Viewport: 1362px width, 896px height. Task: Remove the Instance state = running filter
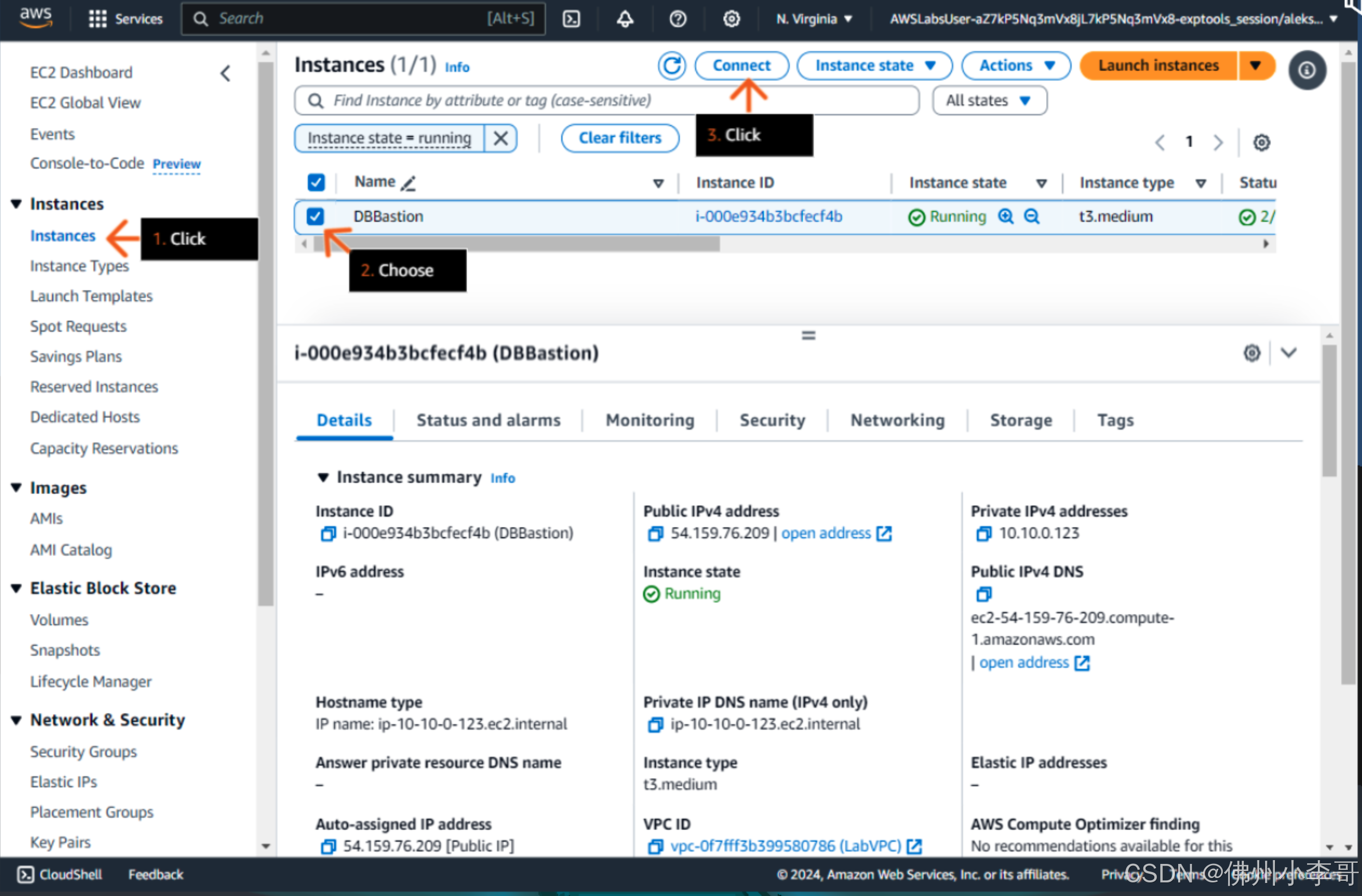click(x=500, y=138)
